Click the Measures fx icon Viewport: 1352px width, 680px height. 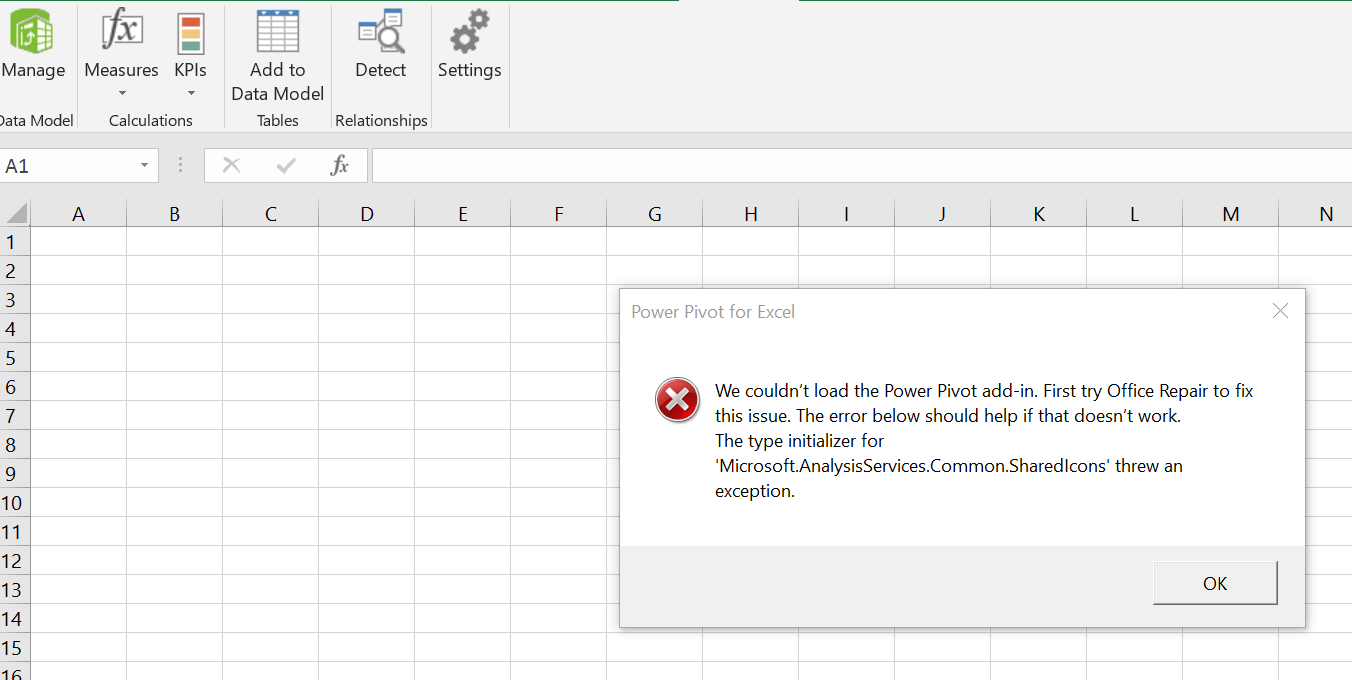122,30
